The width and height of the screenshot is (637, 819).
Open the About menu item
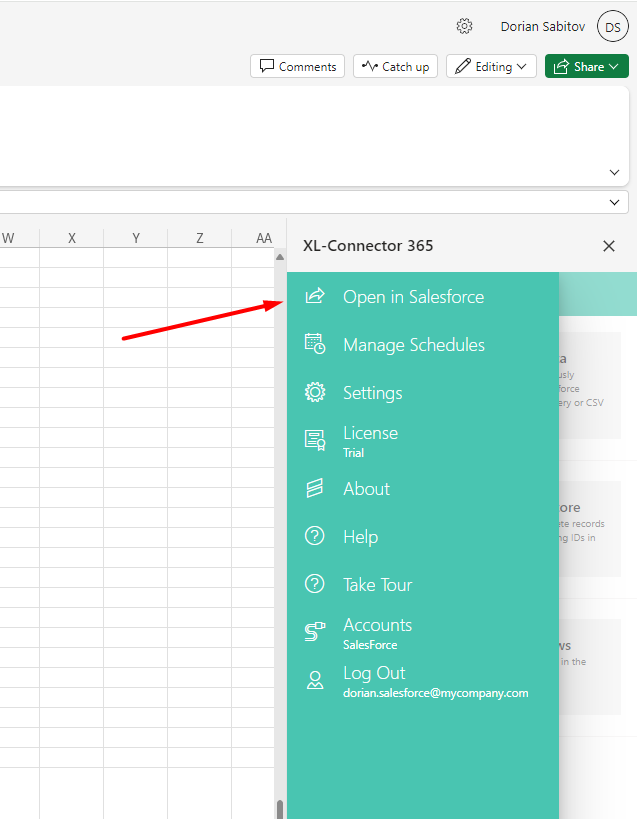423,488
